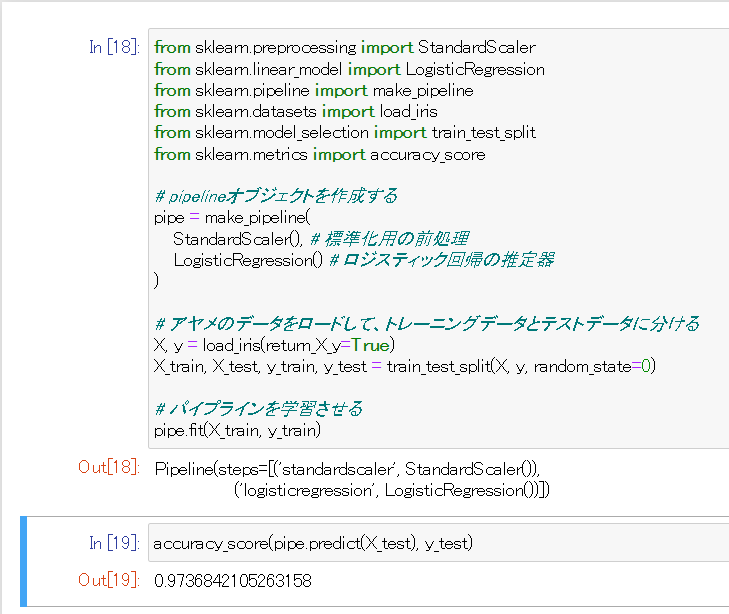Click the LogisticRegression import line
Image resolution: width=729 pixels, height=614 pixels.
coord(349,69)
